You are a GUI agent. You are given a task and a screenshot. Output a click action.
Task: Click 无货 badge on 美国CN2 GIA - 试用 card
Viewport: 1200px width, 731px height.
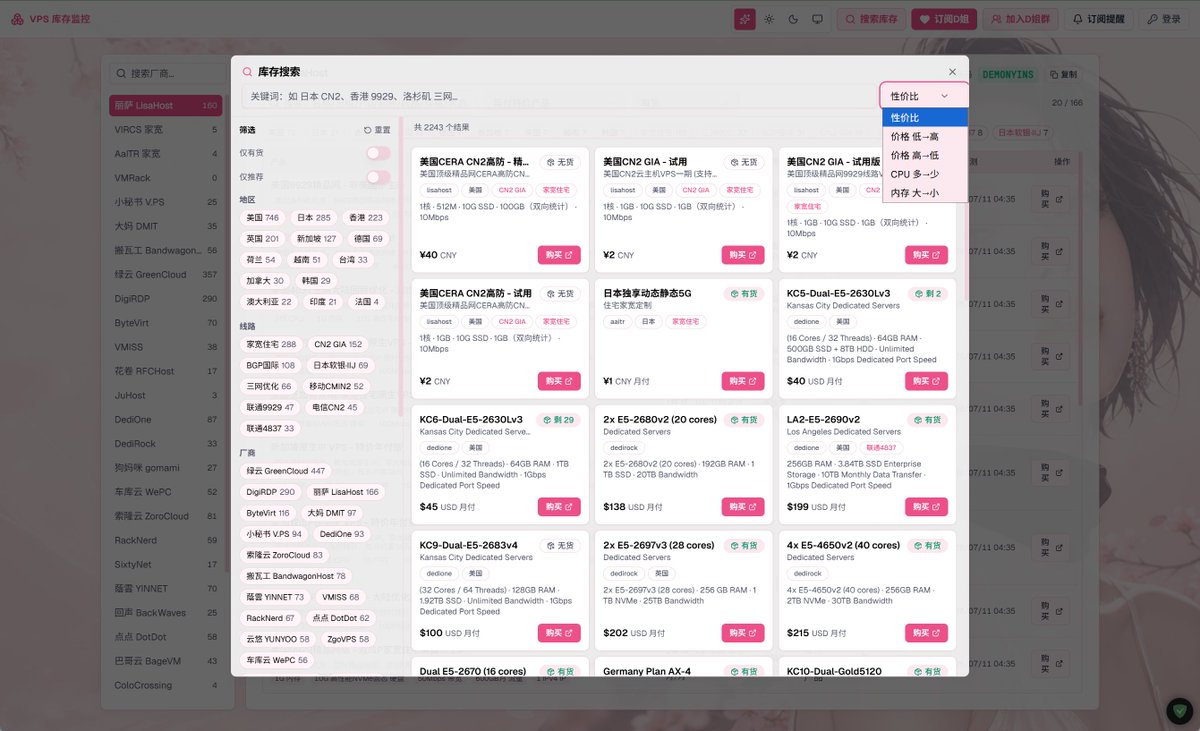coord(744,162)
